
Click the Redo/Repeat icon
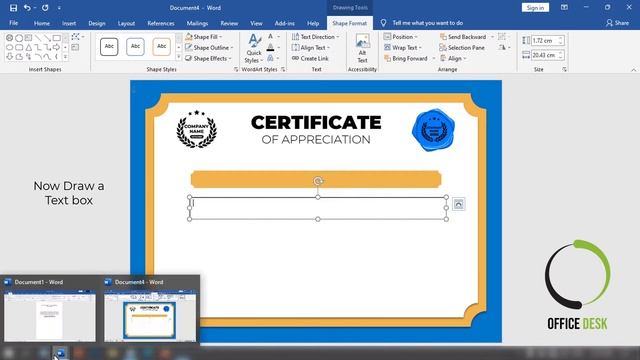[x=45, y=8]
